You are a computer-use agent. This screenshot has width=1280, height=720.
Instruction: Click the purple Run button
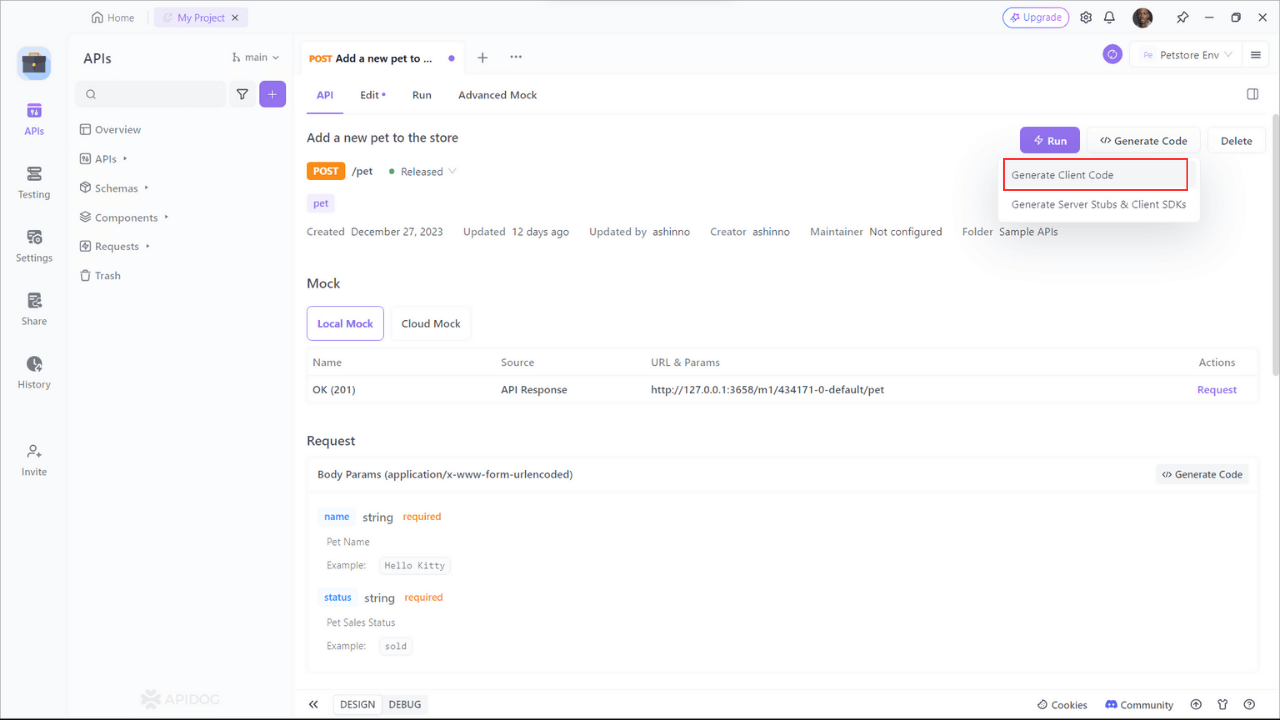click(1049, 141)
